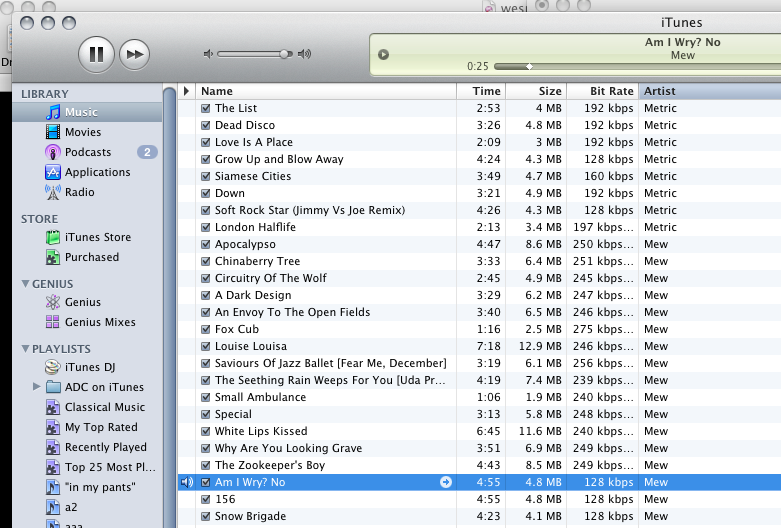
Task: Uncheck Siamese Cities checkbox
Action: point(205,176)
